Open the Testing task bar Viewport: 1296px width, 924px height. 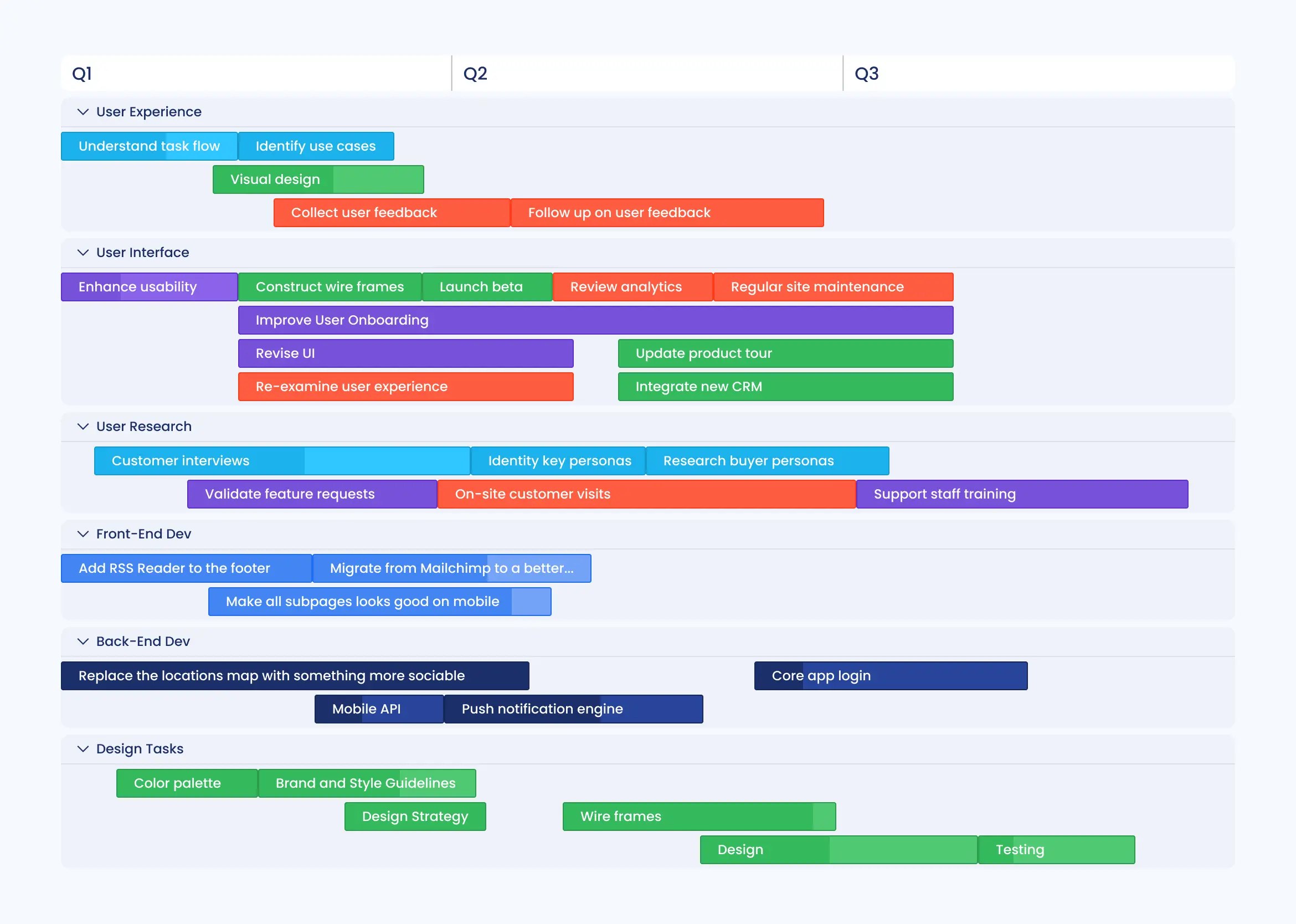click(x=1057, y=850)
